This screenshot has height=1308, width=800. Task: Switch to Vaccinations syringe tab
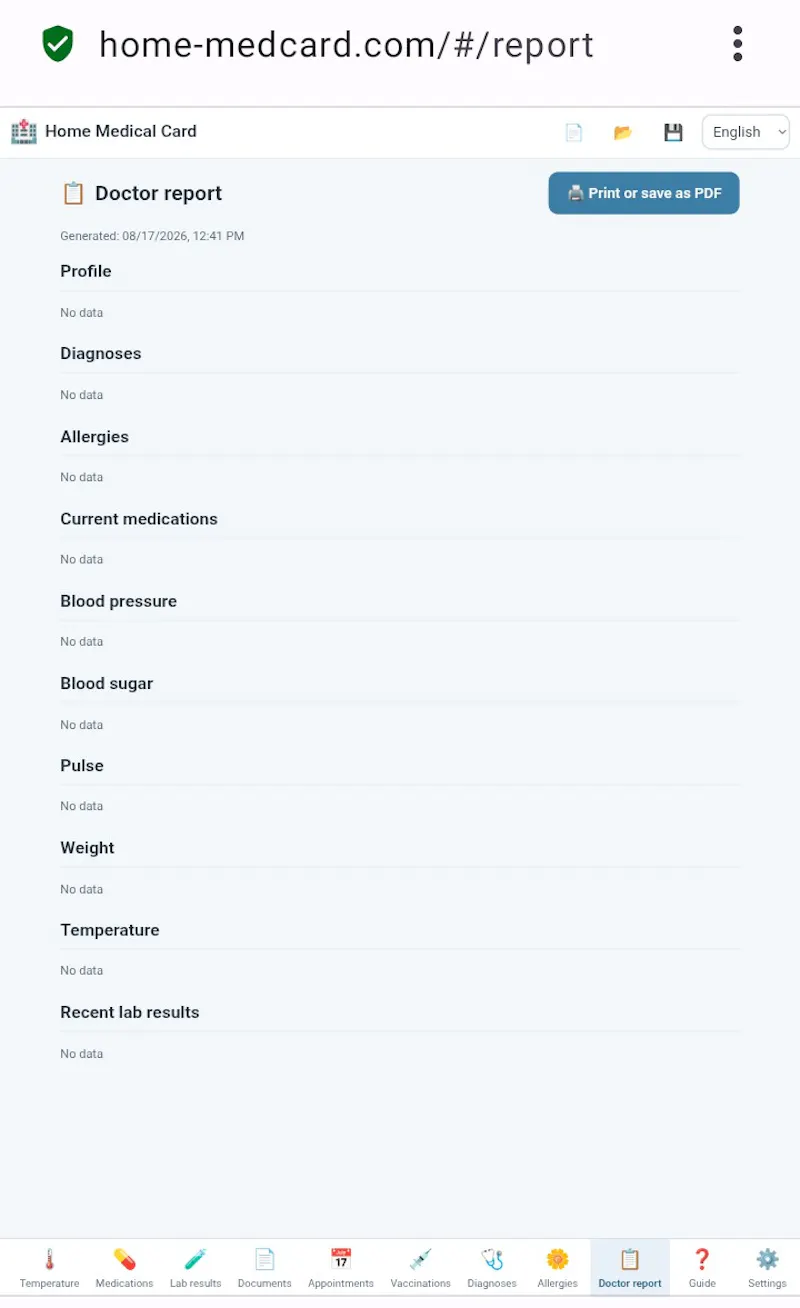coord(421,1267)
